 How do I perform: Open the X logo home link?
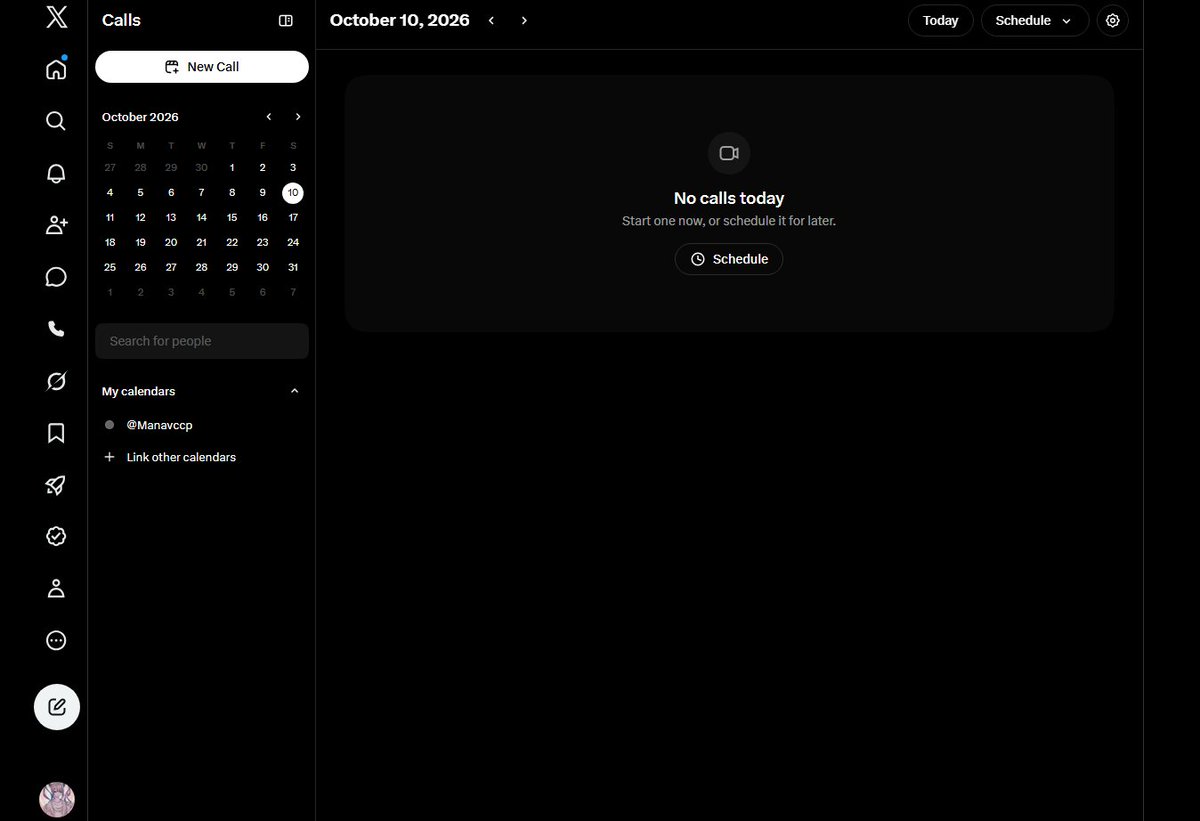tap(56, 17)
